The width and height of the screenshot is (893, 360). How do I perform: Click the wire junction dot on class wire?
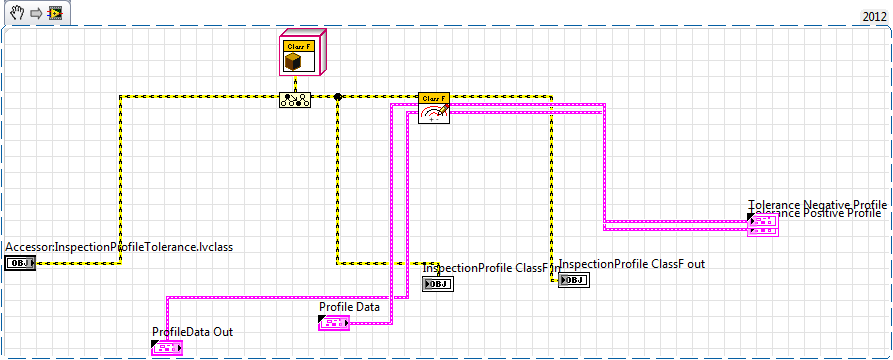pyautogui.click(x=337, y=97)
